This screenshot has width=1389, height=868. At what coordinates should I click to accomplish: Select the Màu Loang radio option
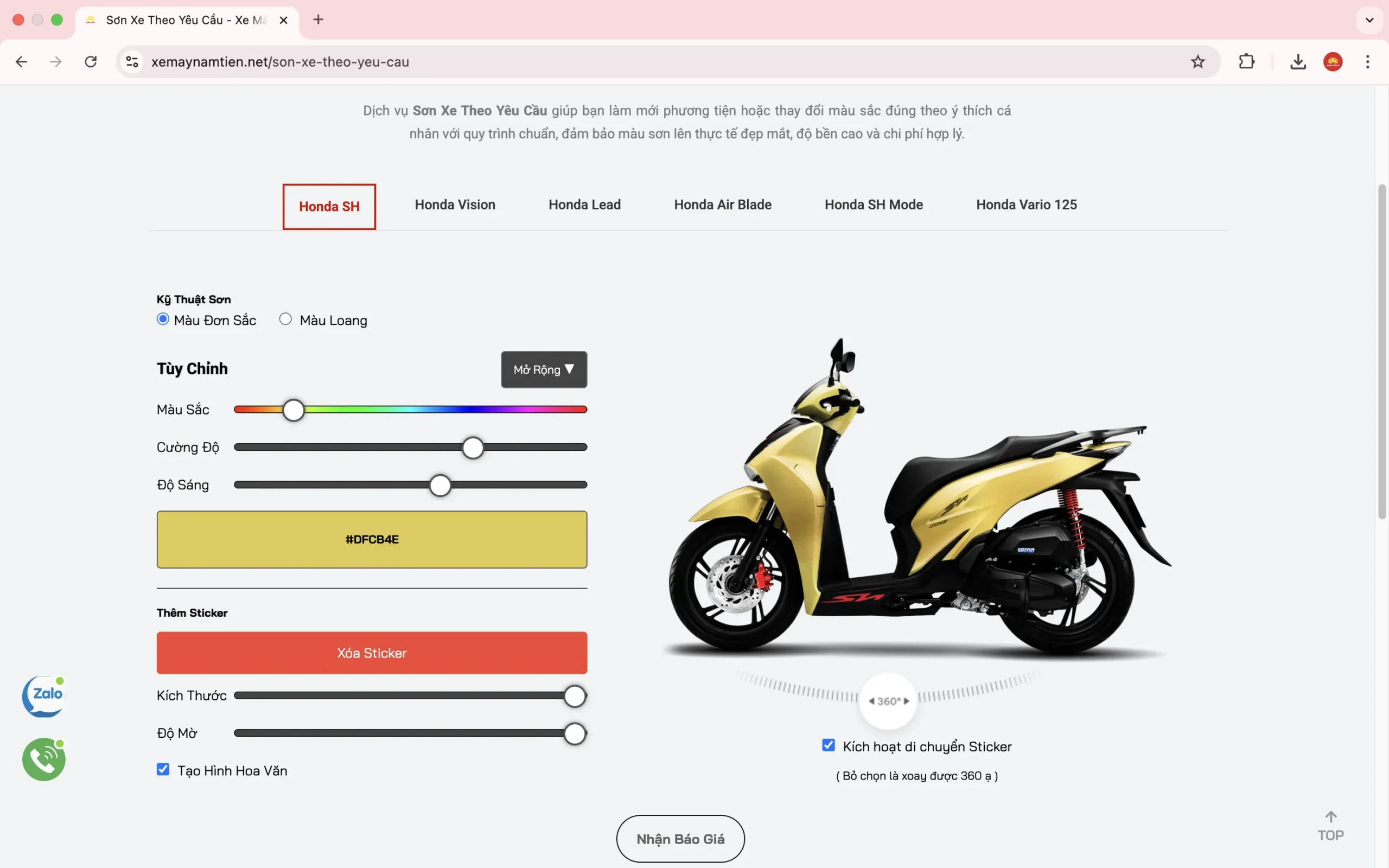pyautogui.click(x=285, y=319)
